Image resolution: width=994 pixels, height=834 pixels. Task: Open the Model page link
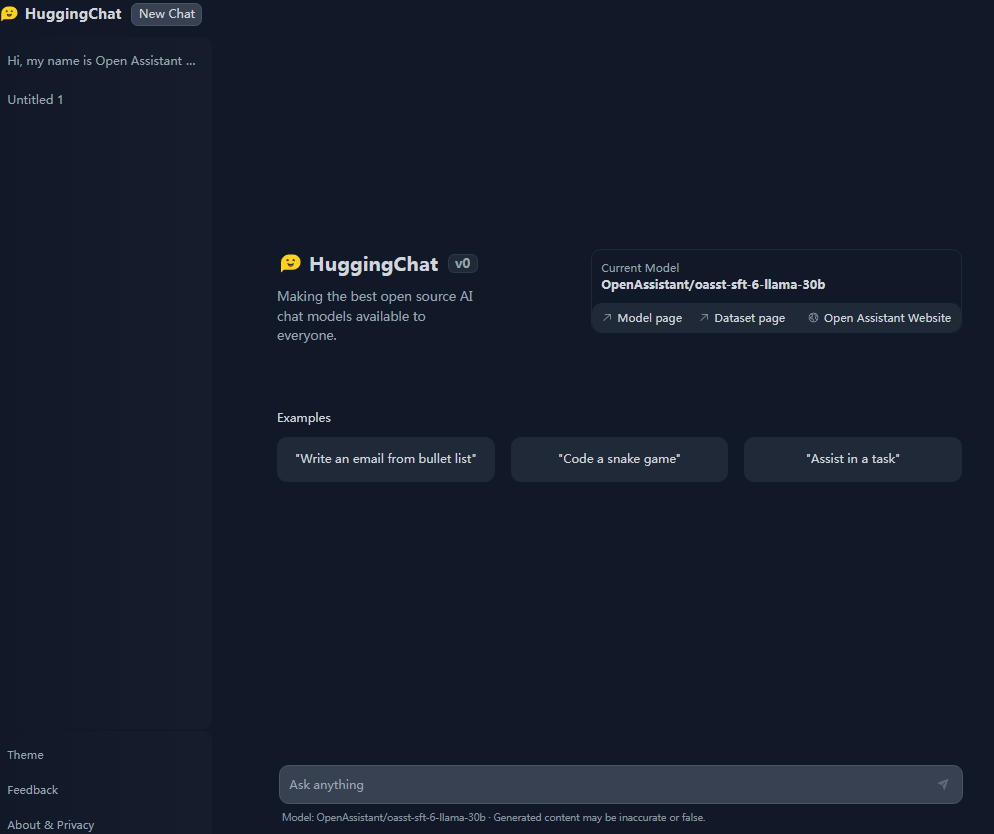(x=642, y=318)
